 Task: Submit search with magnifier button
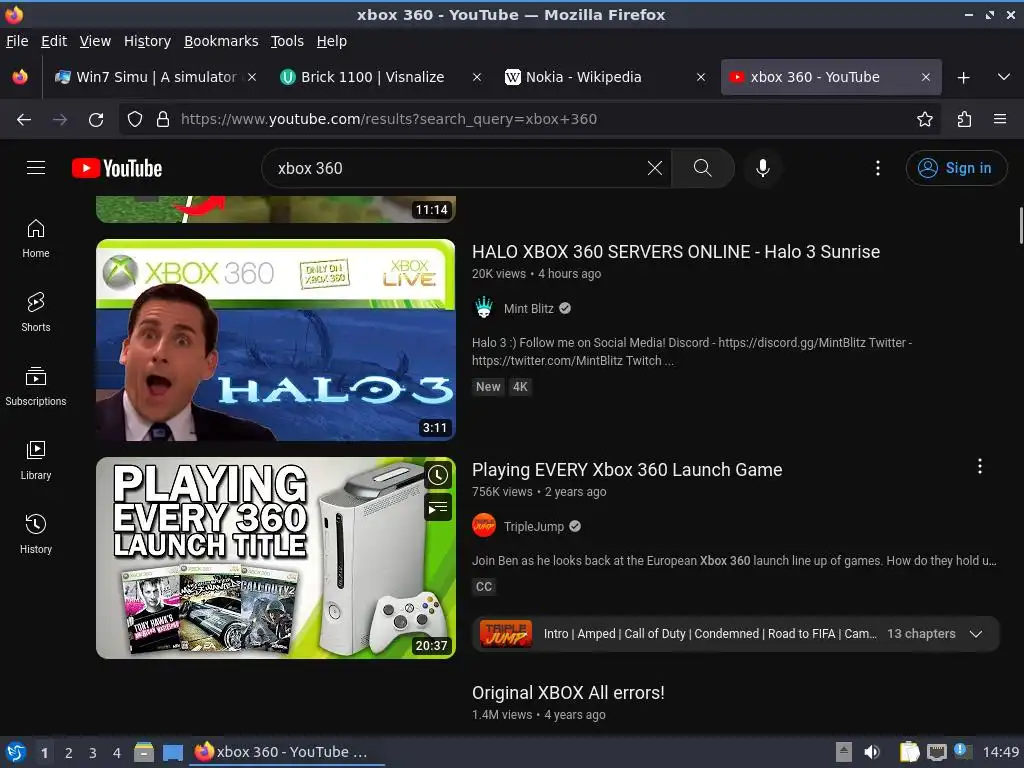(x=702, y=168)
